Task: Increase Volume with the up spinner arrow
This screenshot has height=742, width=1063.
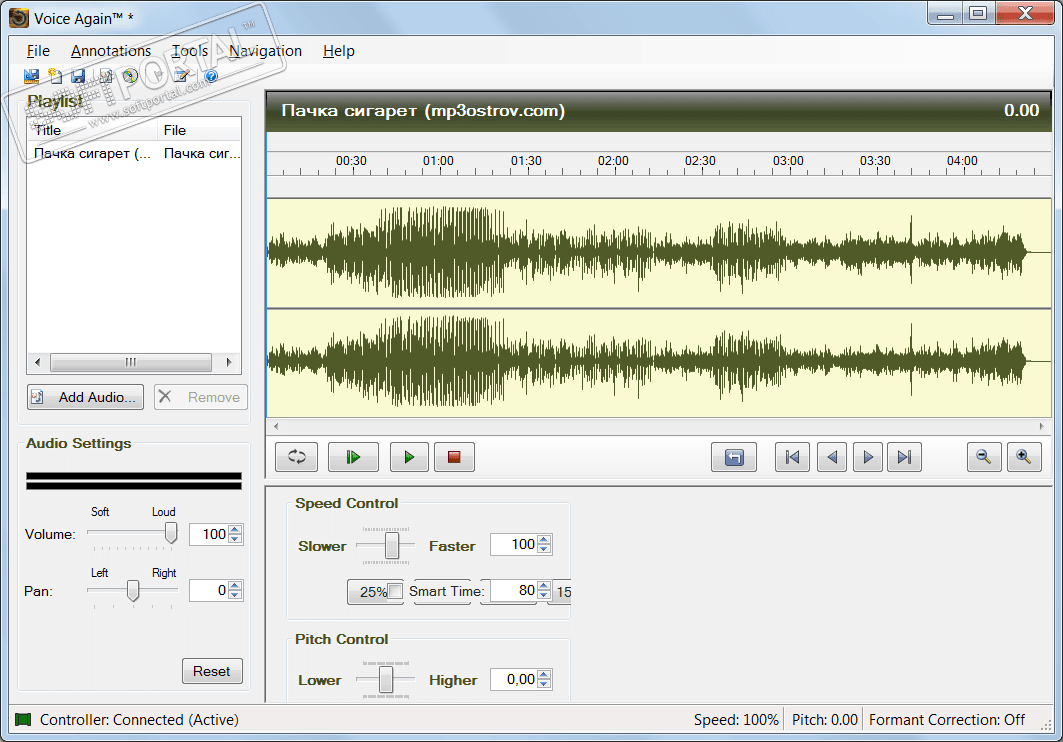Action: click(235, 529)
